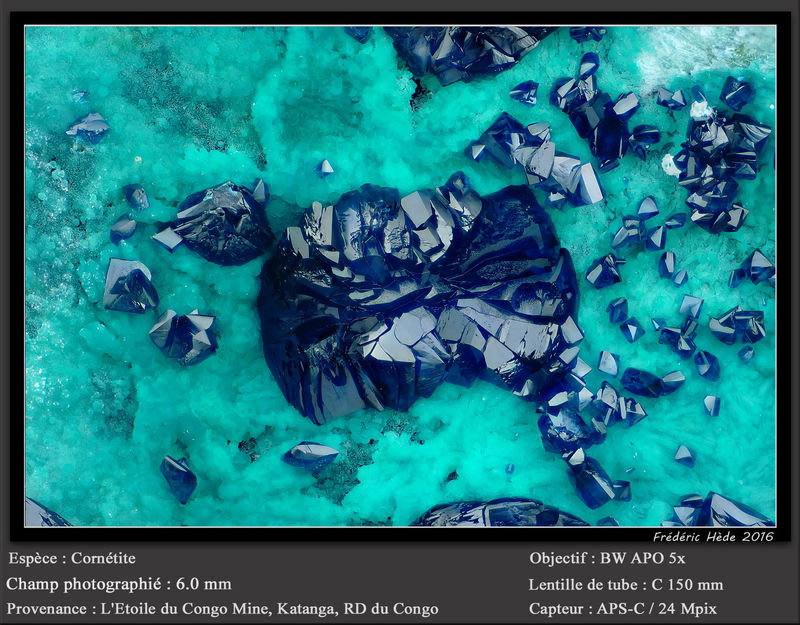Click the partial crystal at bottom center edge
800x625 pixels.
coord(500,513)
